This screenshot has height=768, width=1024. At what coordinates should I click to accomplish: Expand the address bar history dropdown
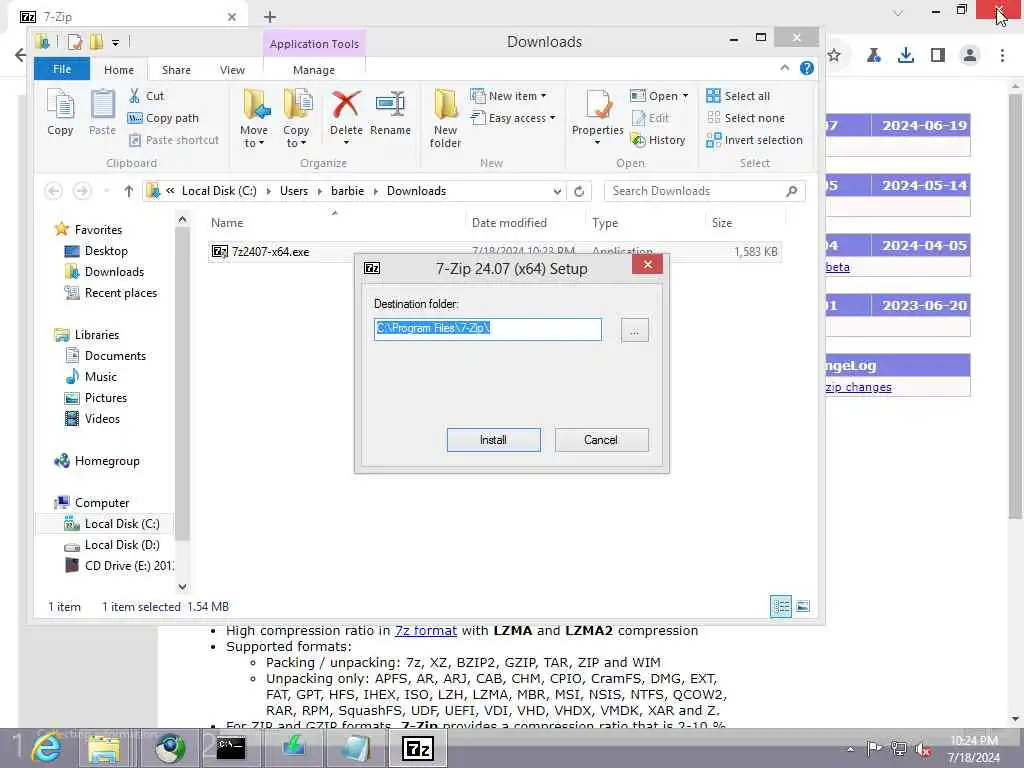(x=557, y=191)
